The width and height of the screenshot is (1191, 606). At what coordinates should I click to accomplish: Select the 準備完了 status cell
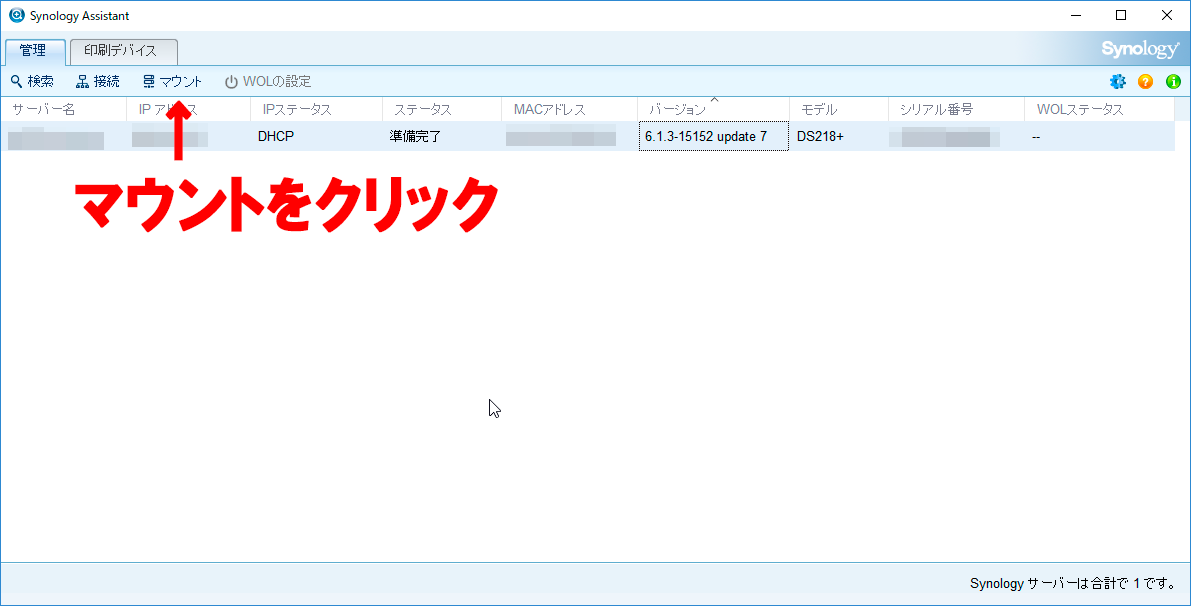[415, 137]
